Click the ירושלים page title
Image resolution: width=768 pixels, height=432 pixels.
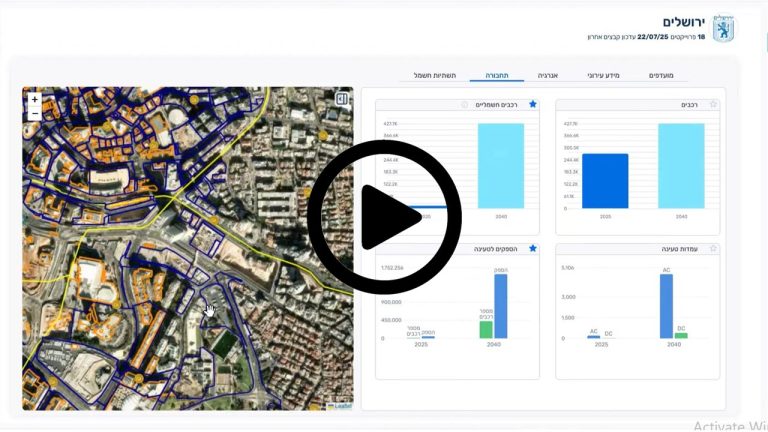point(684,21)
